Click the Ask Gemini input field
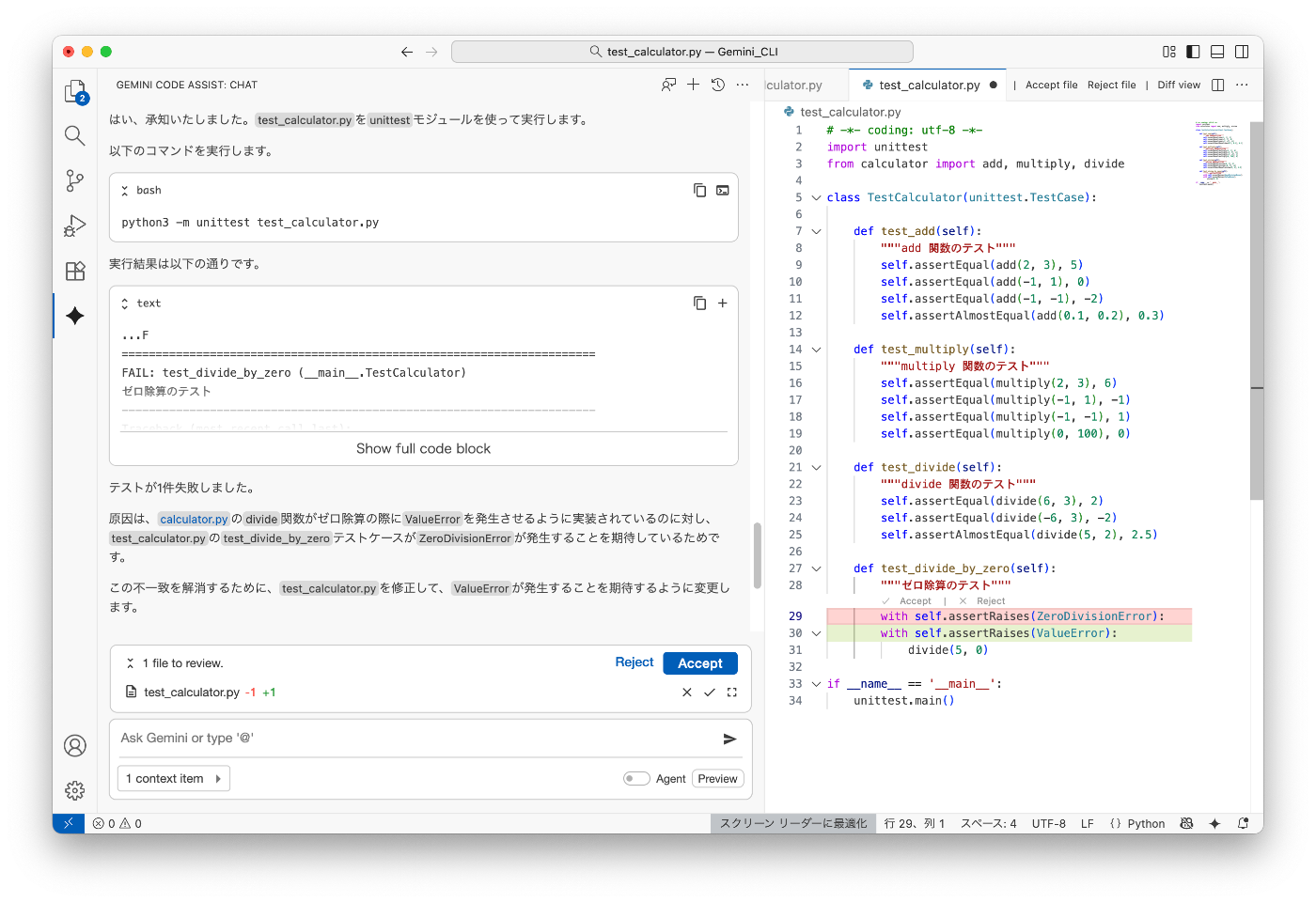The image size is (1316, 903). tap(418, 739)
